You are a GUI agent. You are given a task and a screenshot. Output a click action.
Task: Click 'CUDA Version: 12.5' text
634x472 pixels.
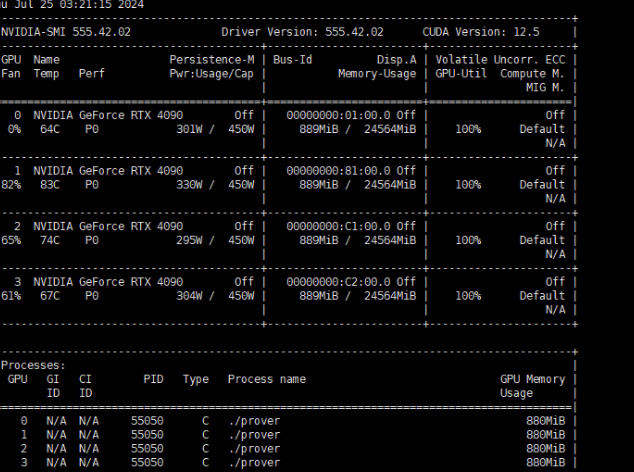click(x=481, y=32)
